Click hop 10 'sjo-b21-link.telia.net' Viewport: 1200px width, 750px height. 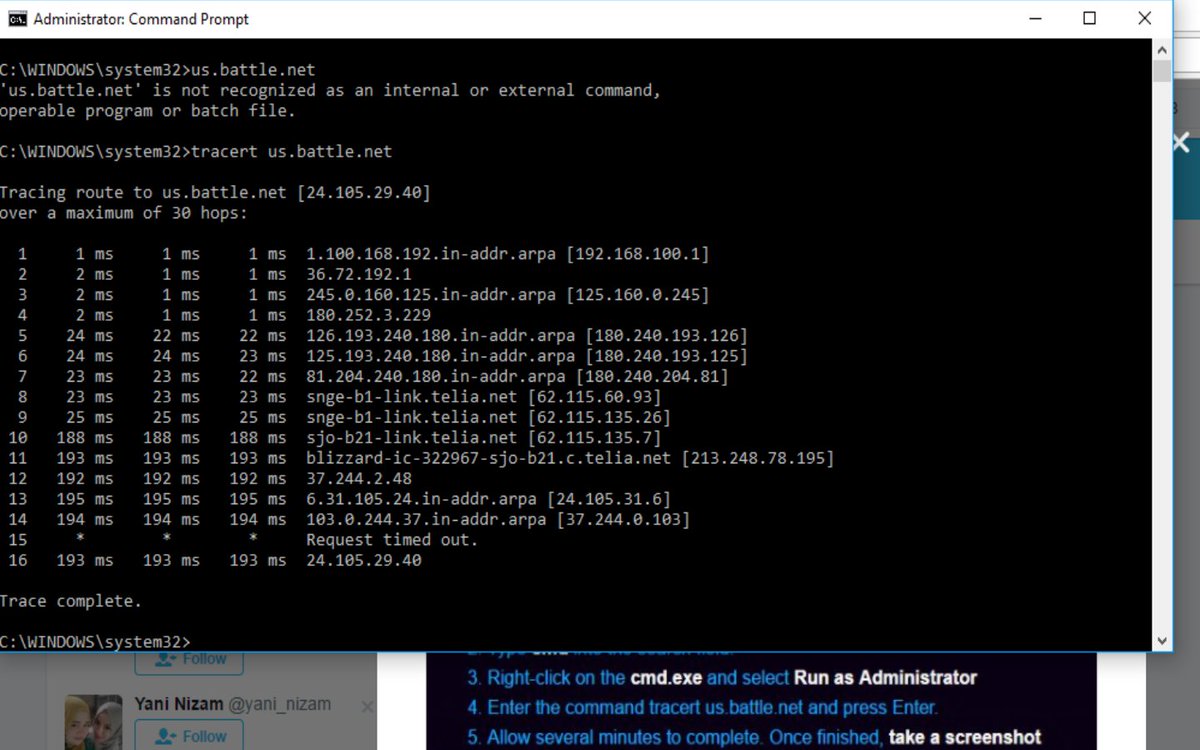pos(412,438)
